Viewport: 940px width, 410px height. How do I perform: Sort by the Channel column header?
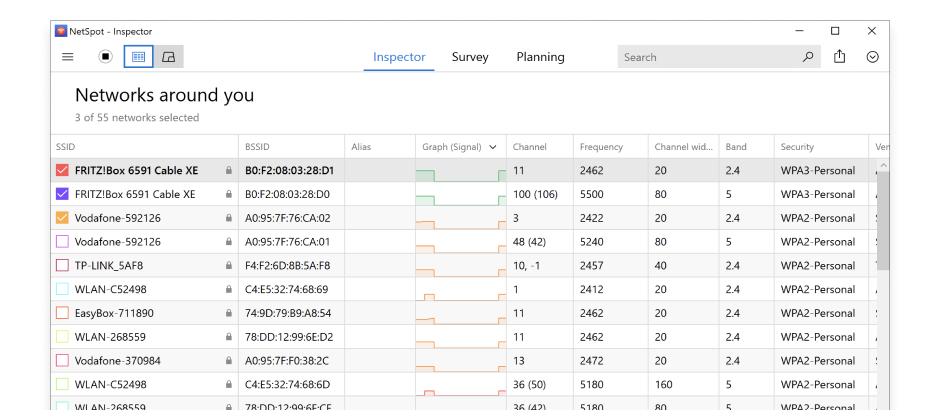[x=530, y=147]
